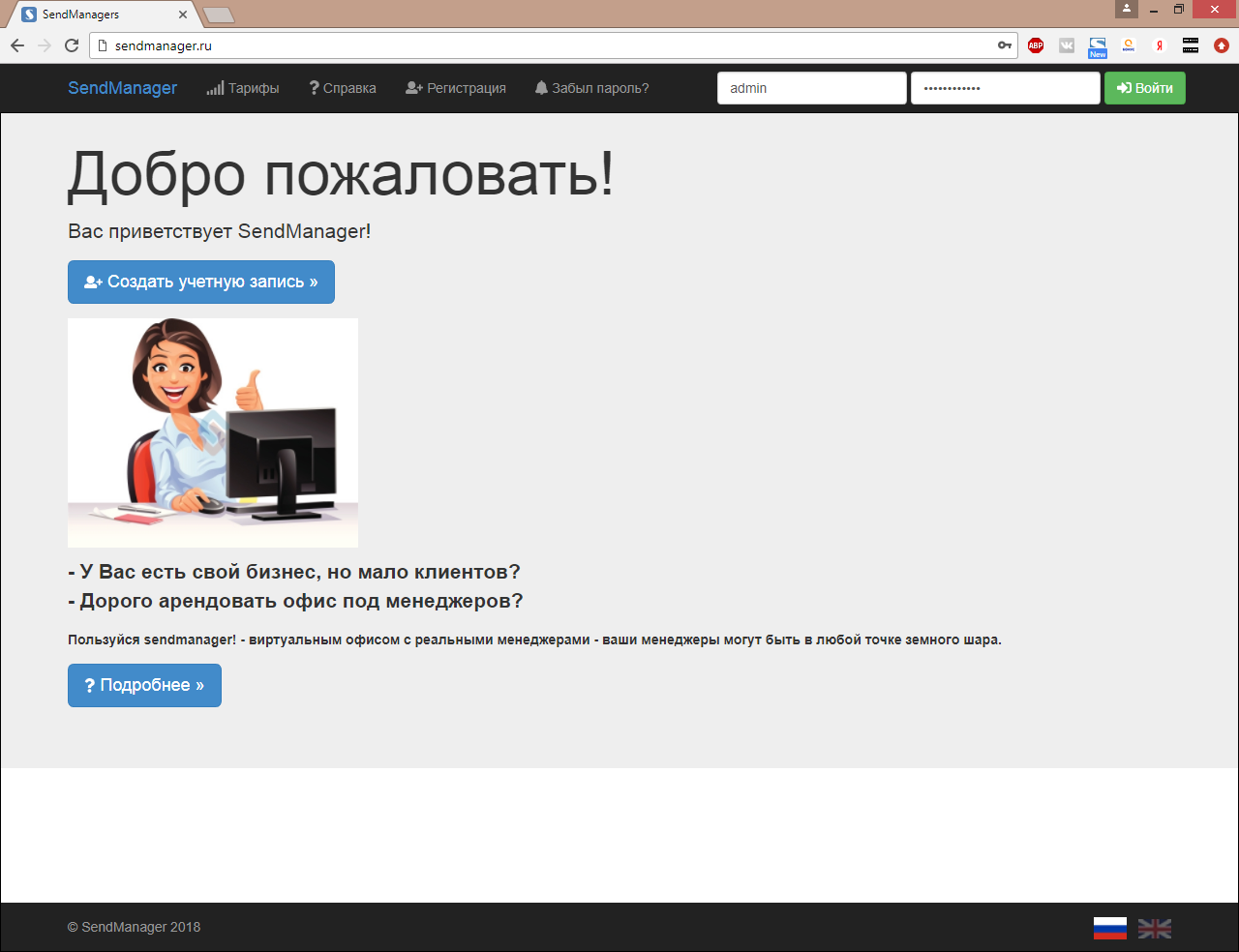This screenshot has width=1239, height=952.
Task: Click the red up-arrow update icon
Action: [1222, 45]
